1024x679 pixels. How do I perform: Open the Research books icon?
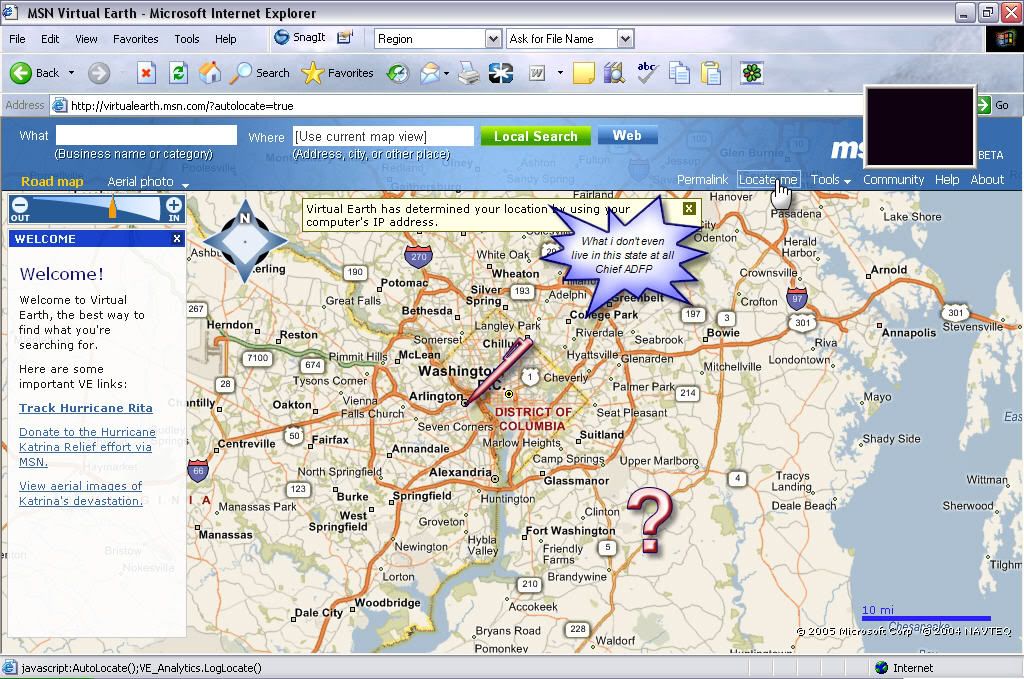point(614,73)
